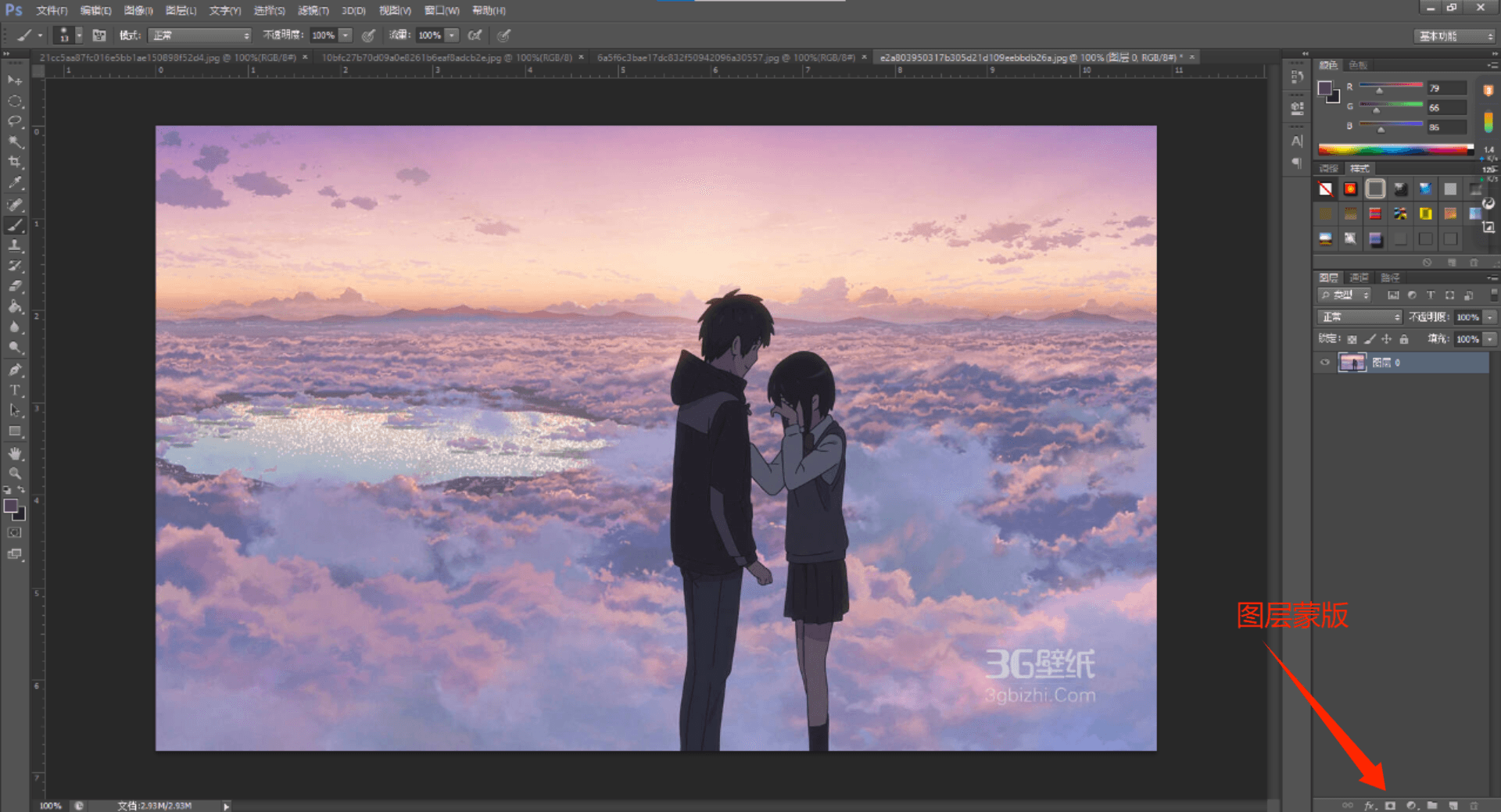The height and width of the screenshot is (812, 1501).
Task: Open layer fill dropdown arrow
Action: pyautogui.click(x=1490, y=339)
